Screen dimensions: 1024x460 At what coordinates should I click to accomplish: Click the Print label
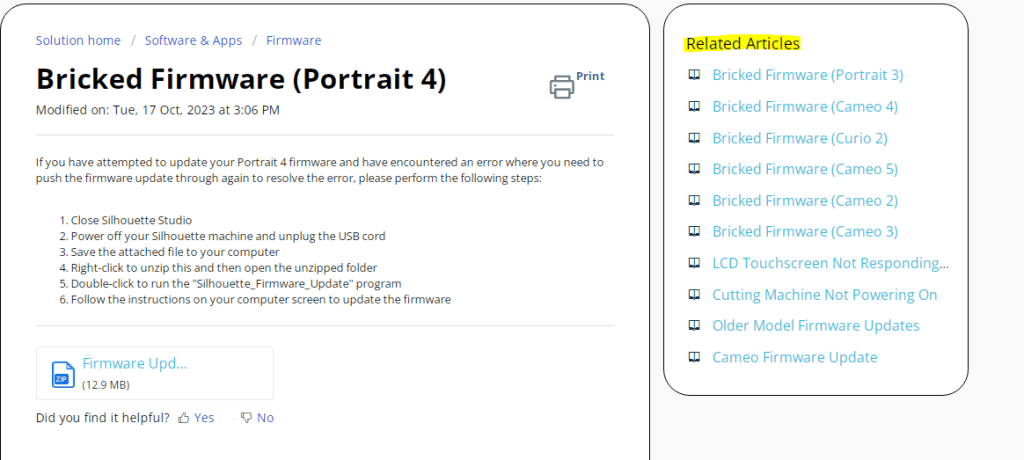pos(590,76)
